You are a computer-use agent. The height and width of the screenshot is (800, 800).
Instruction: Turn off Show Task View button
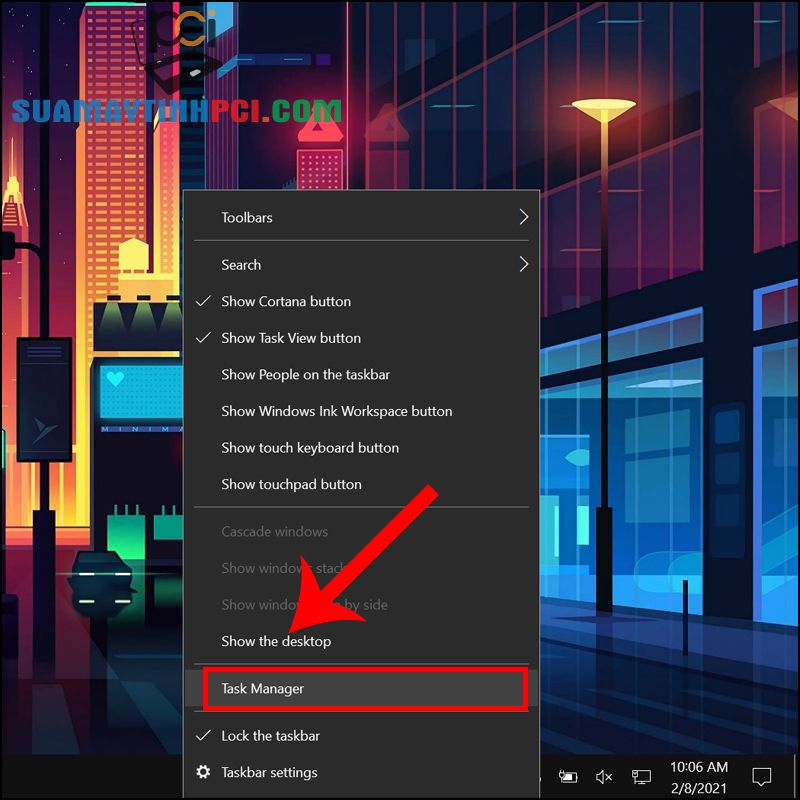pyautogui.click(x=292, y=338)
